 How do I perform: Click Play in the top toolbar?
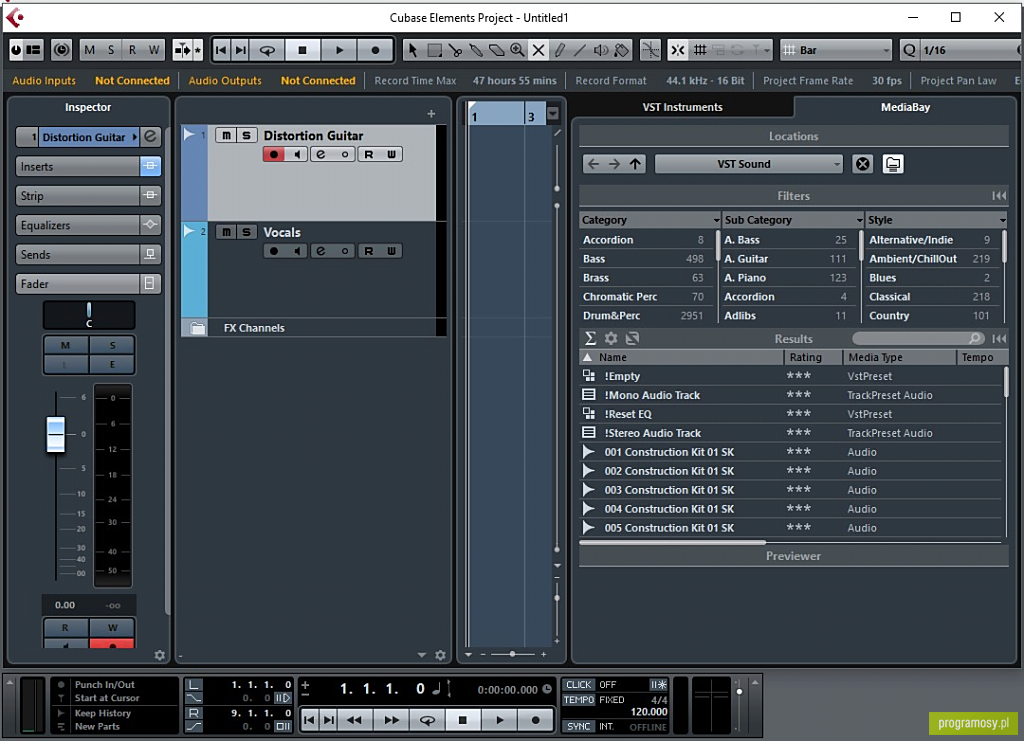click(339, 50)
